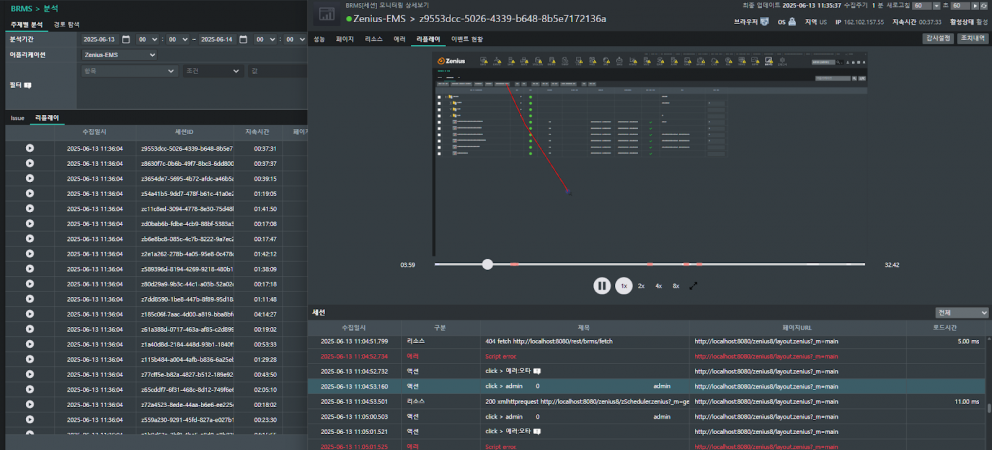Switch to the 경로 탐색 tab

pos(67,23)
